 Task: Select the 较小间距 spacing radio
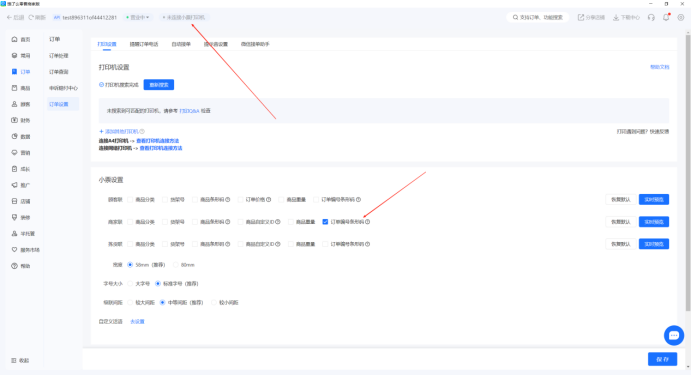coord(214,303)
